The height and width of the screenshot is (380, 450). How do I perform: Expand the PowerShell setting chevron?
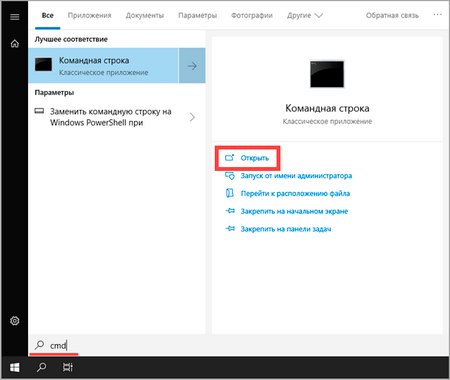192,117
